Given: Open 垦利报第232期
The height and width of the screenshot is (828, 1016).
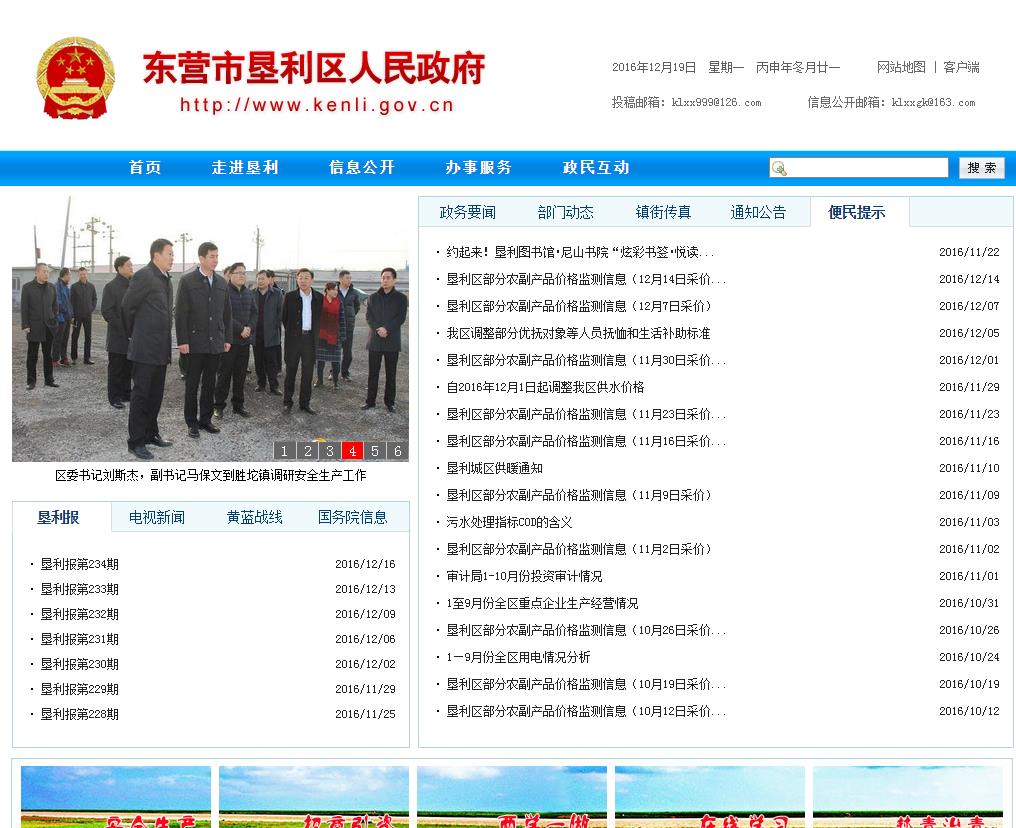Looking at the screenshot, I should point(80,614).
